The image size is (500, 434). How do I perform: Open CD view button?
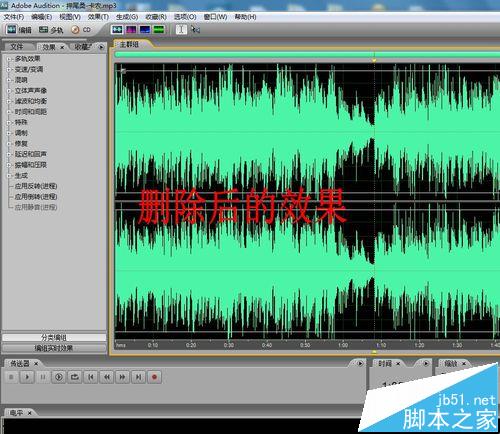click(x=81, y=30)
